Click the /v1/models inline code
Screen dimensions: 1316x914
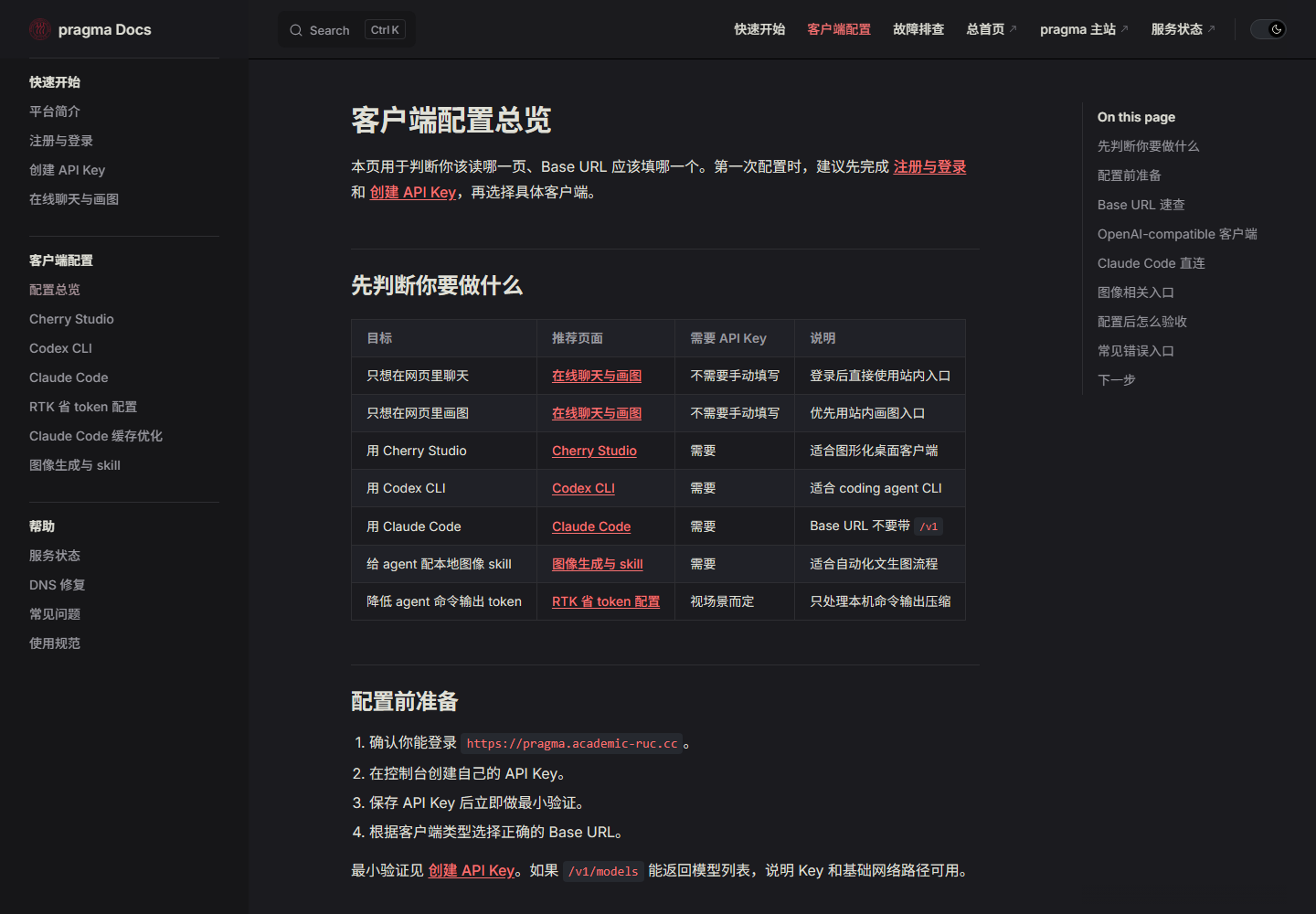tap(603, 871)
